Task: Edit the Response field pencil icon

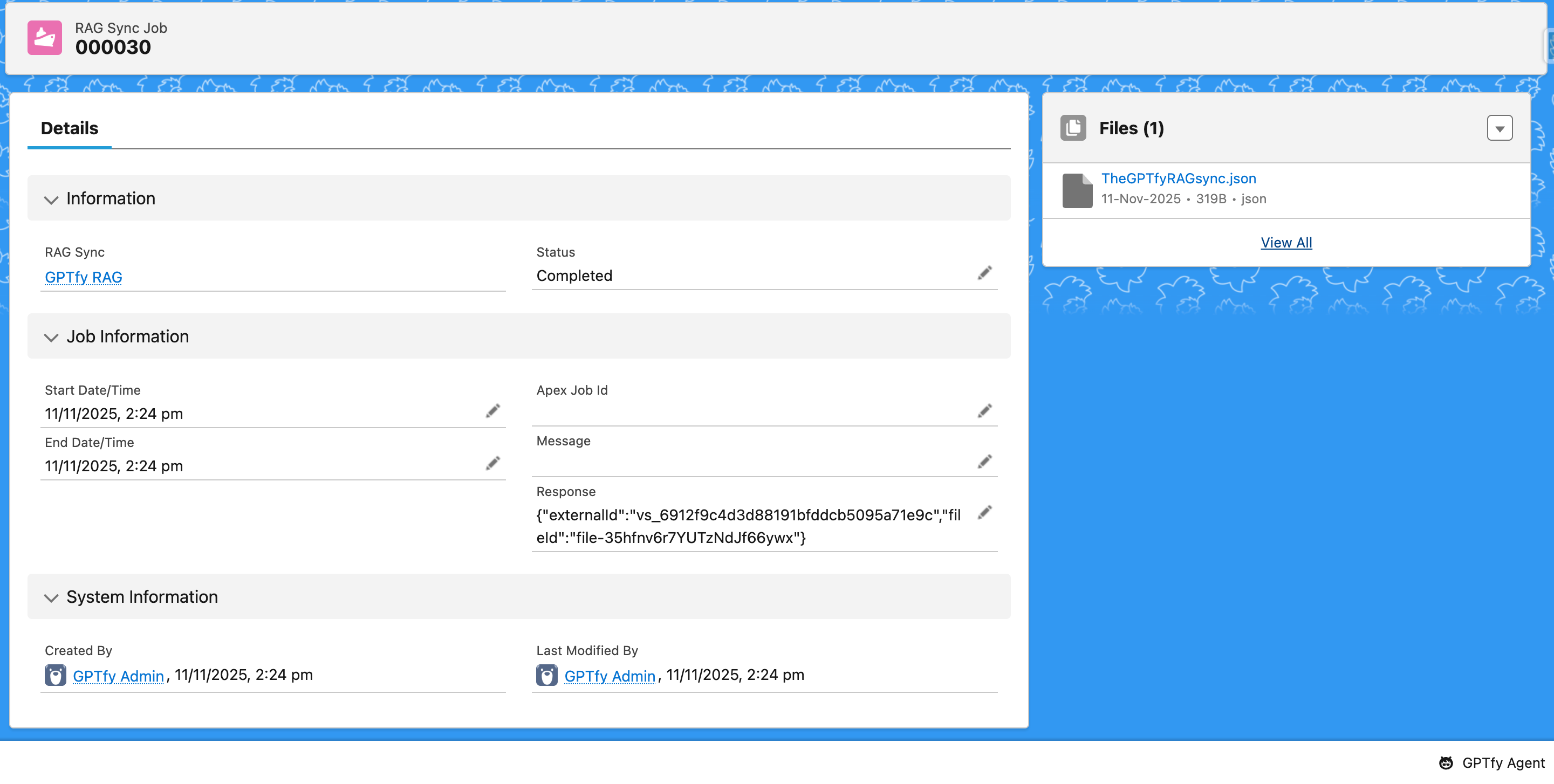Action: pos(984,513)
